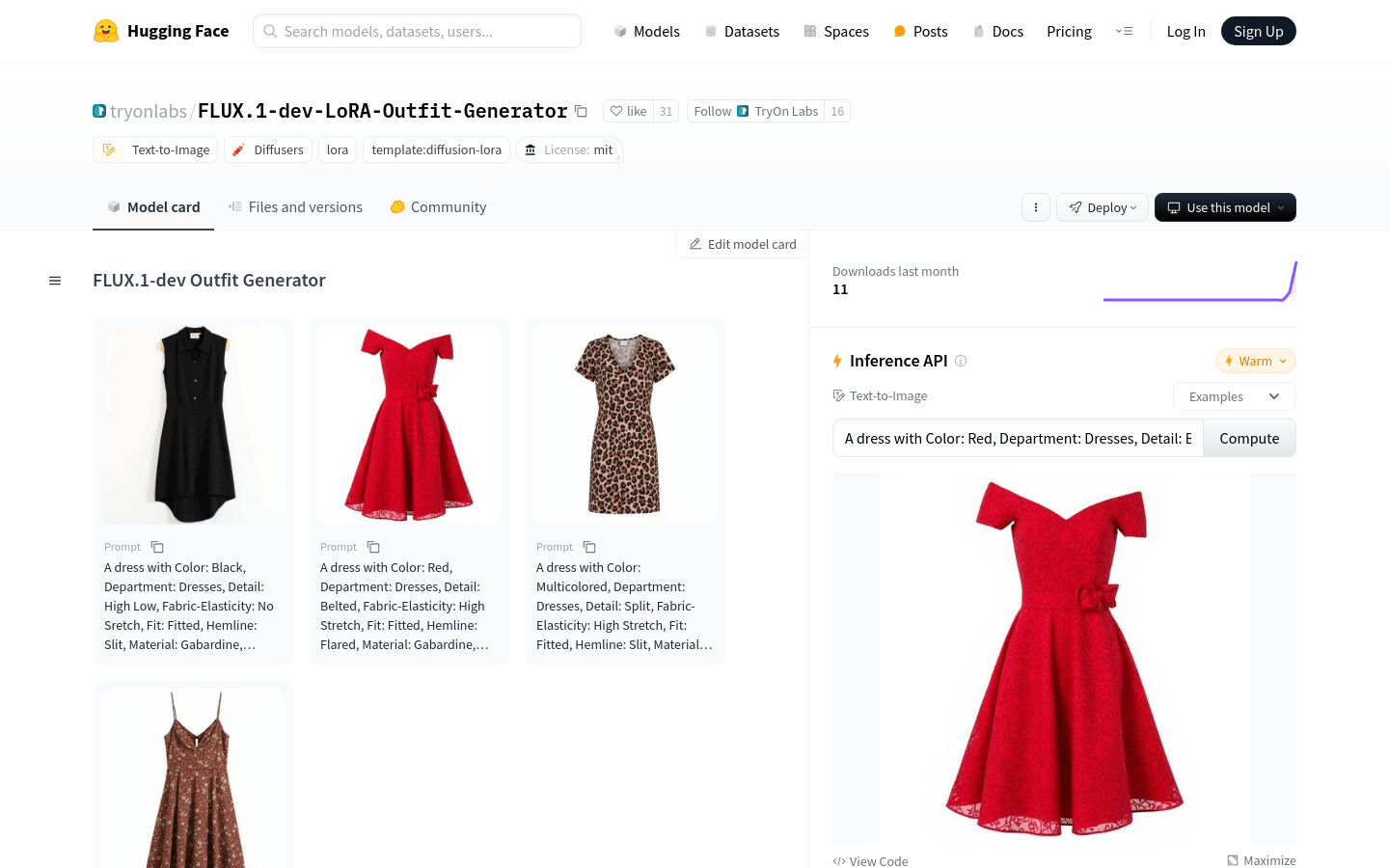Viewport: 1389px width, 868px height.
Task: Click the follower count 16
Action: click(837, 111)
